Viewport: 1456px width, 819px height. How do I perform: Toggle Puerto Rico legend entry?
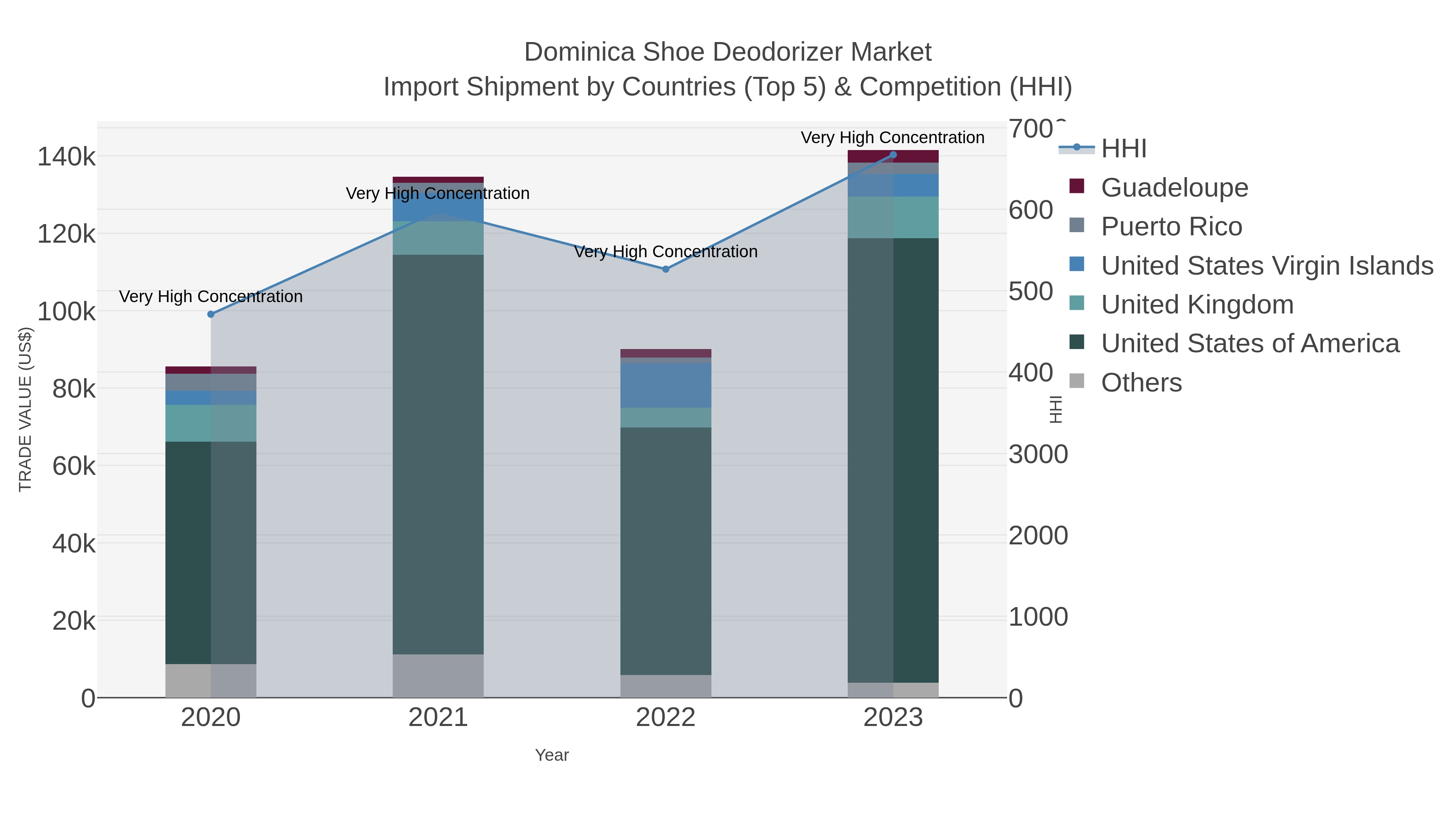(1156, 226)
